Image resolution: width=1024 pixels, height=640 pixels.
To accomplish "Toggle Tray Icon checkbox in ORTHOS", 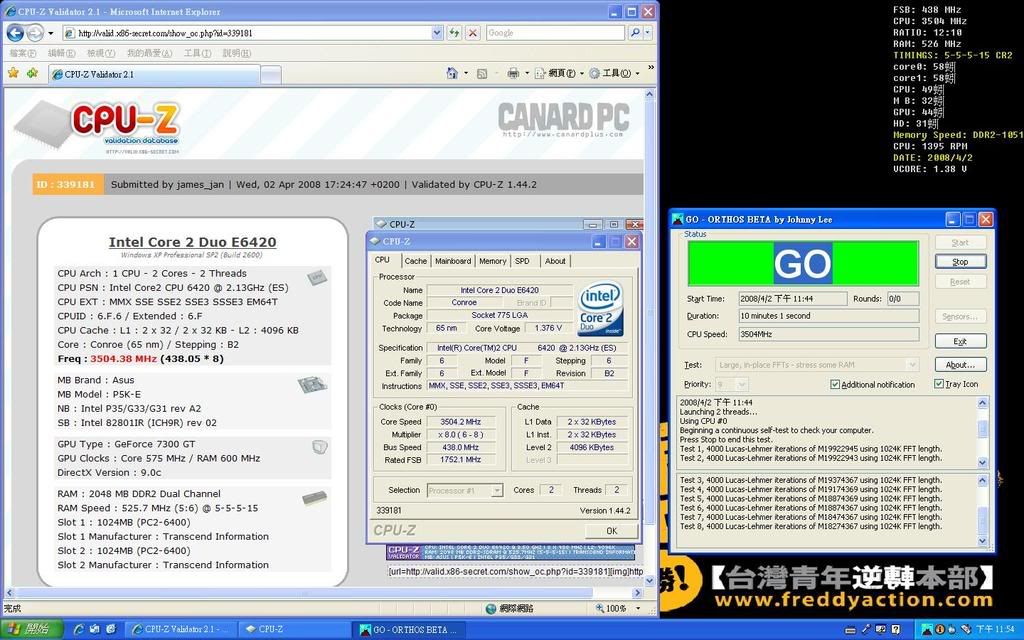I will pyautogui.click(x=939, y=384).
